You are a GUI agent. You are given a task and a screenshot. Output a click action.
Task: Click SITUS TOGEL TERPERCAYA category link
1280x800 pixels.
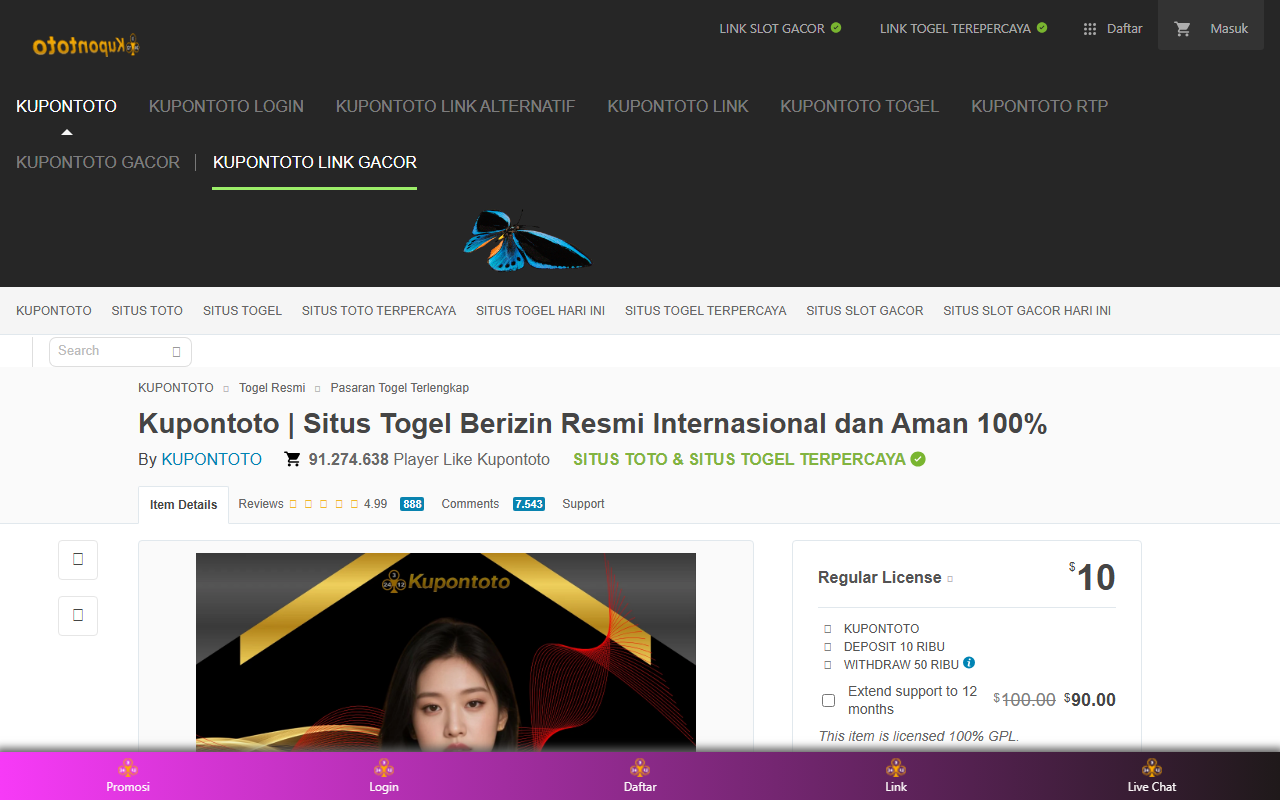[x=706, y=311]
